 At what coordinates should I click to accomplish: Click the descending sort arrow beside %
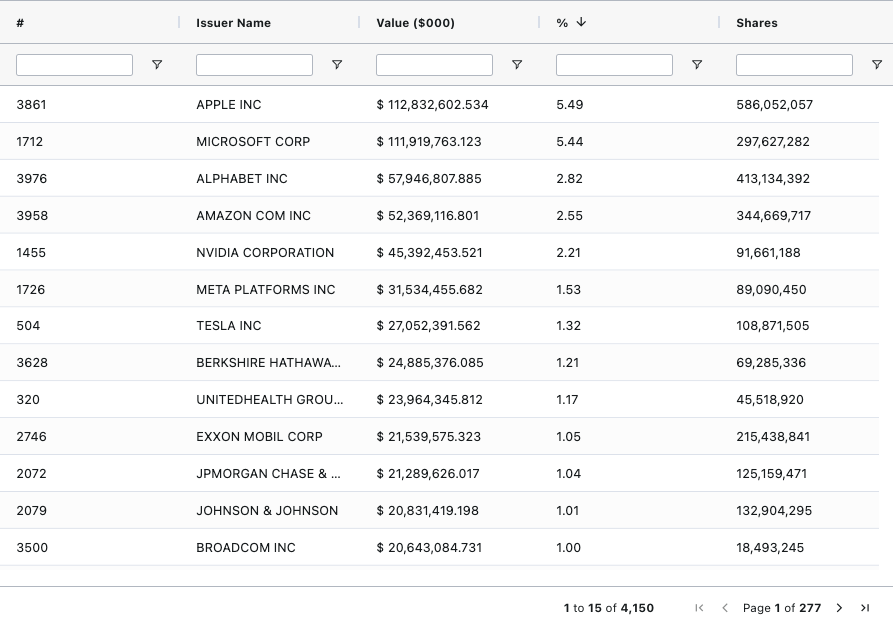coord(581,22)
